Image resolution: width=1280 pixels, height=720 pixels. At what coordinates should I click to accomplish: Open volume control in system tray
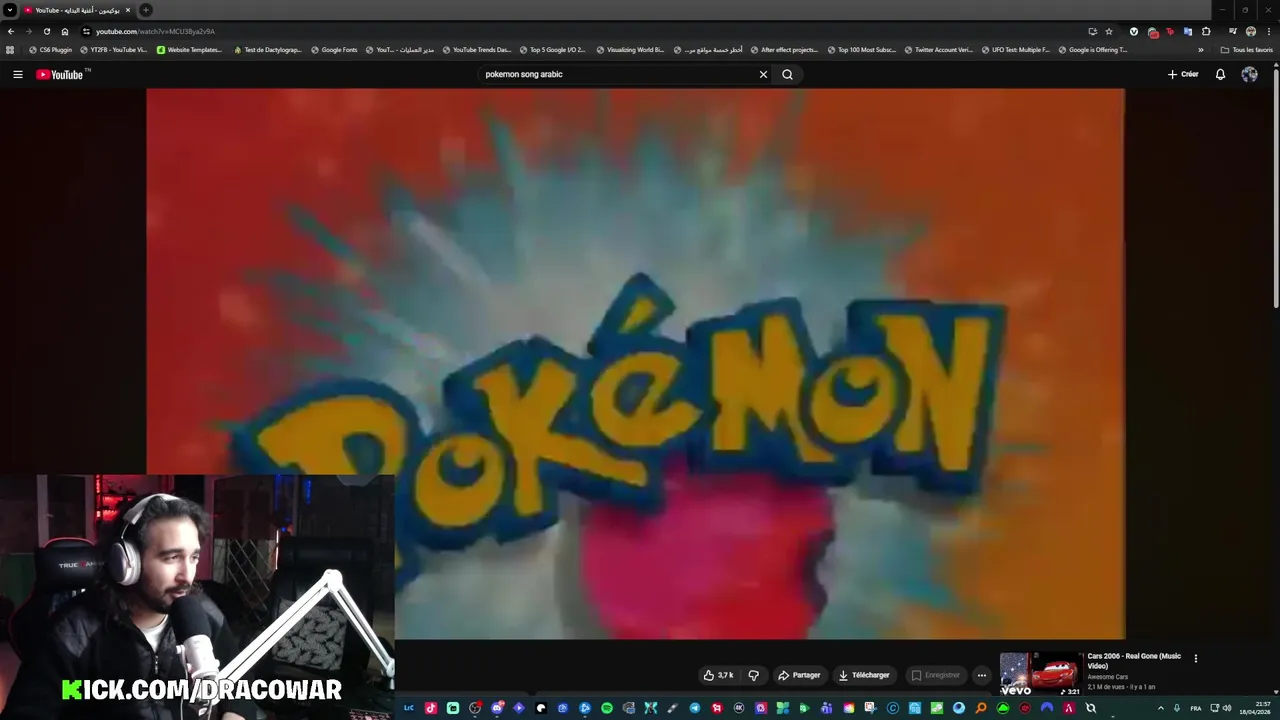coord(1227,708)
